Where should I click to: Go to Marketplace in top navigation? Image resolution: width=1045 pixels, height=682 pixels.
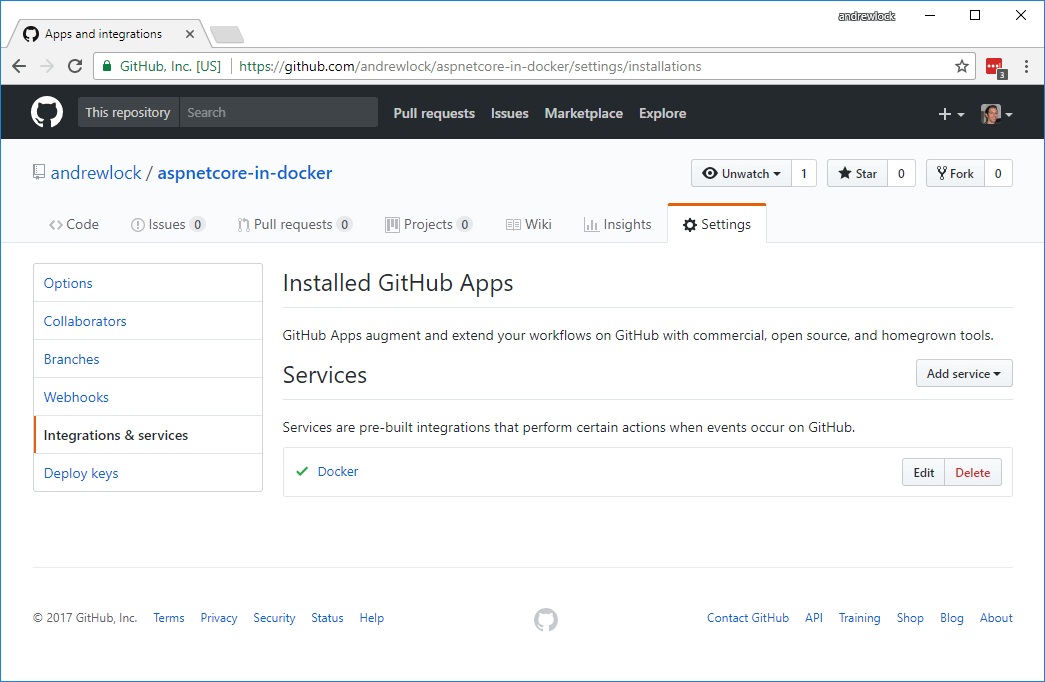coord(583,113)
